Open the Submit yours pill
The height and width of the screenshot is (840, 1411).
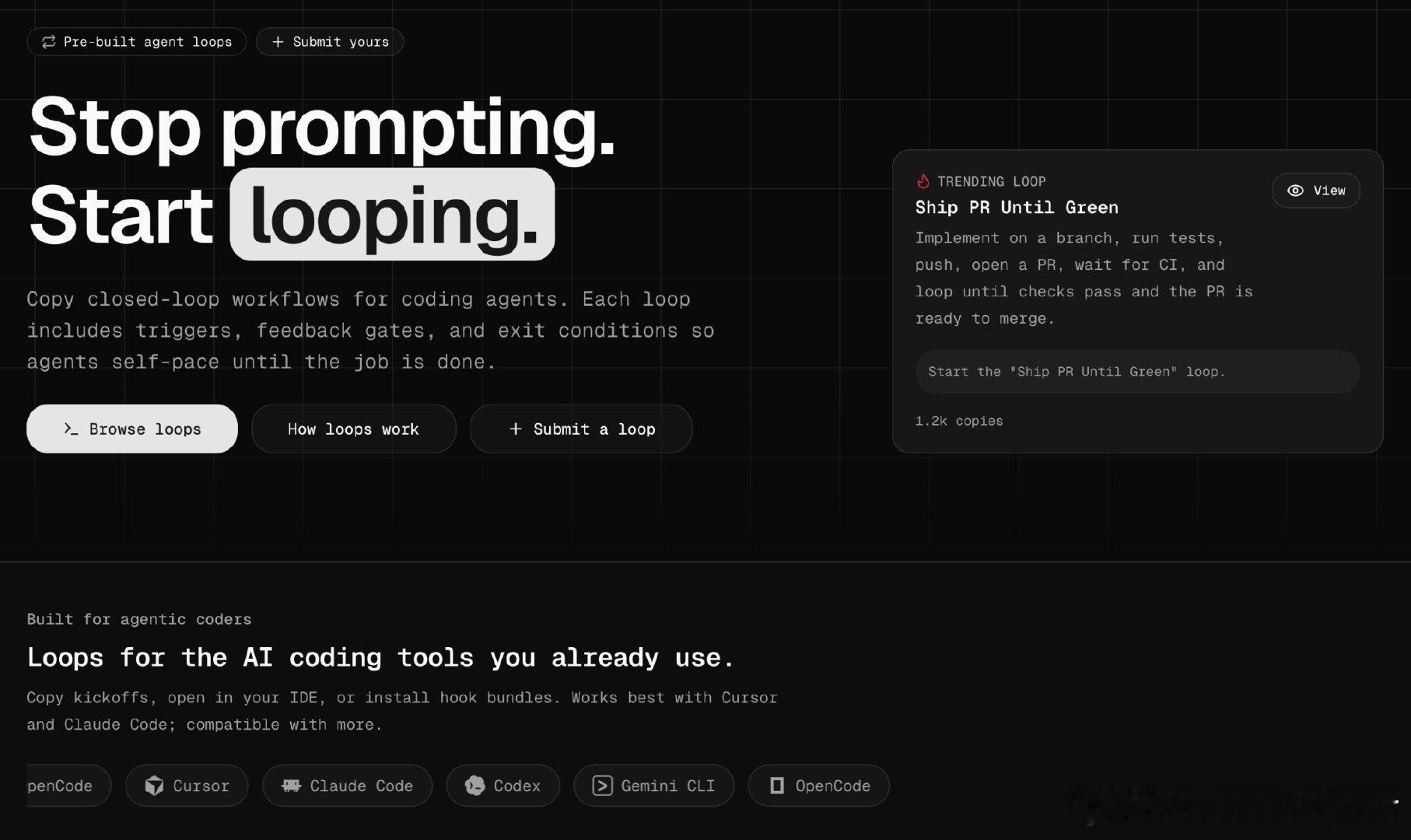329,42
